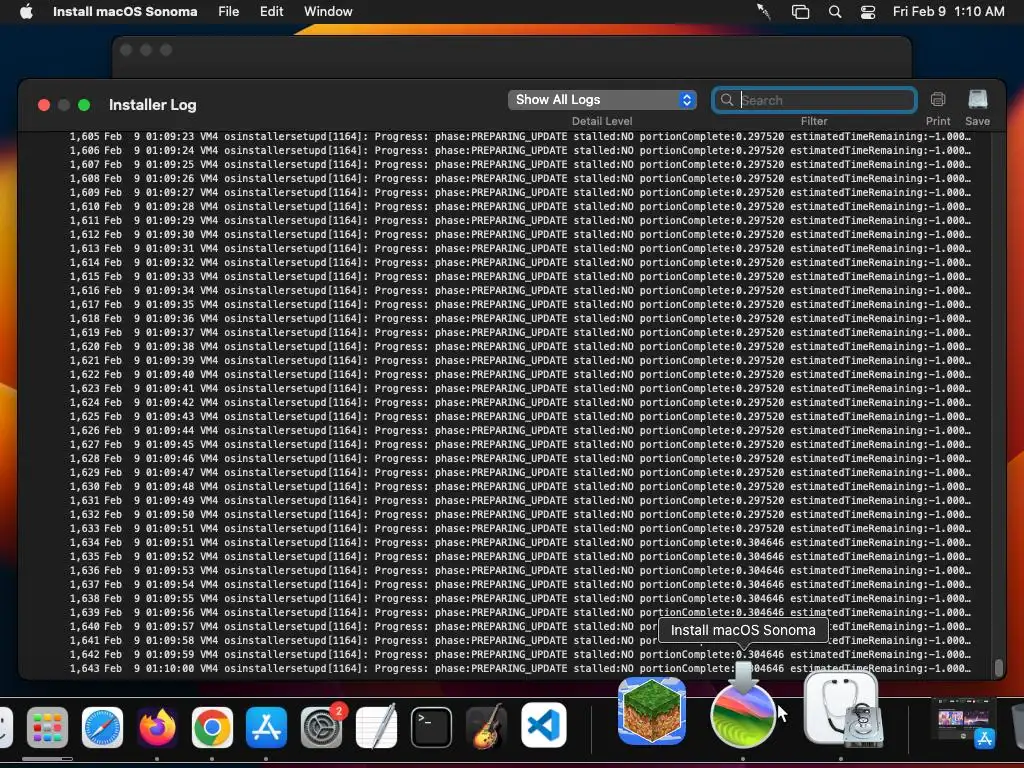Select log line 1,630
1024x768 pixels.
(520, 486)
